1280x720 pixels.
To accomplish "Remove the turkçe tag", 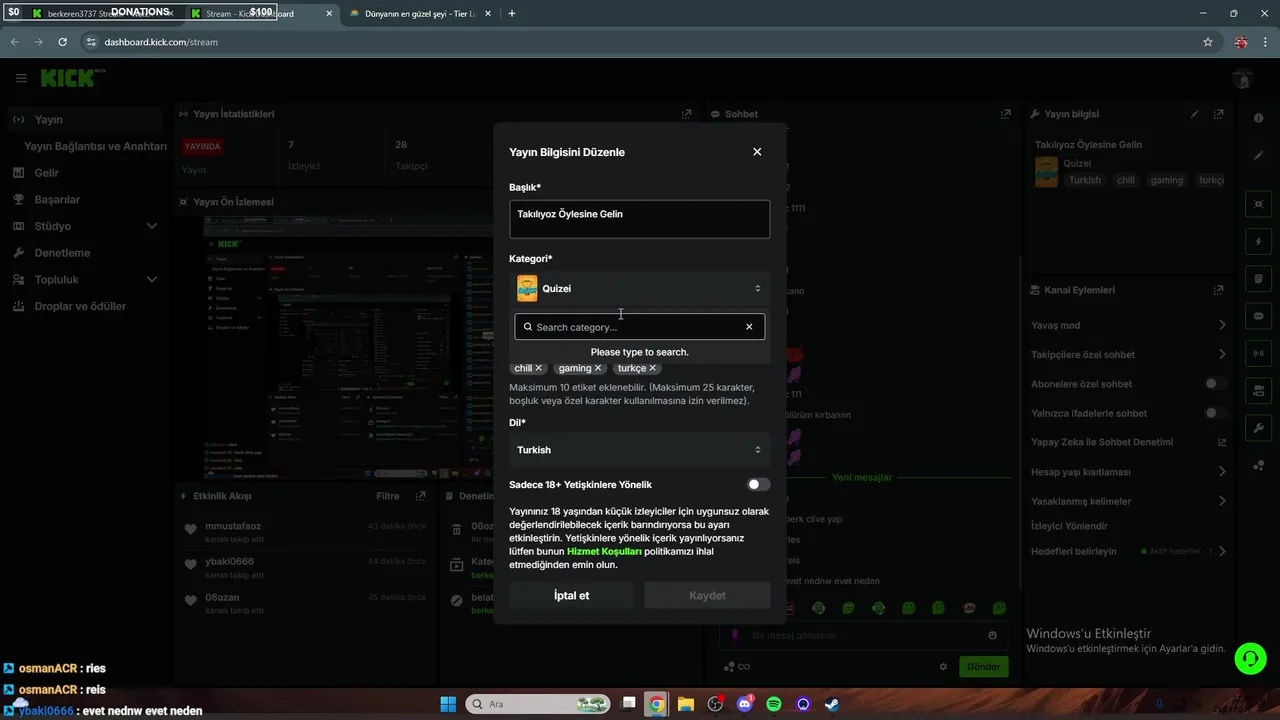I will pos(653,368).
